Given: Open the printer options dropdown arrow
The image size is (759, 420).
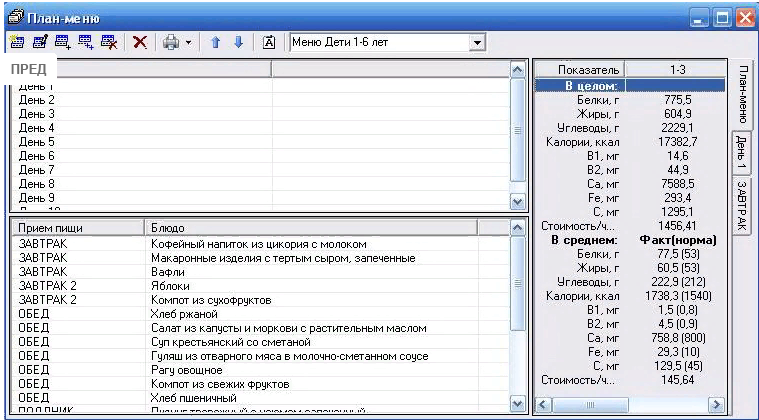Looking at the screenshot, I should (187, 43).
